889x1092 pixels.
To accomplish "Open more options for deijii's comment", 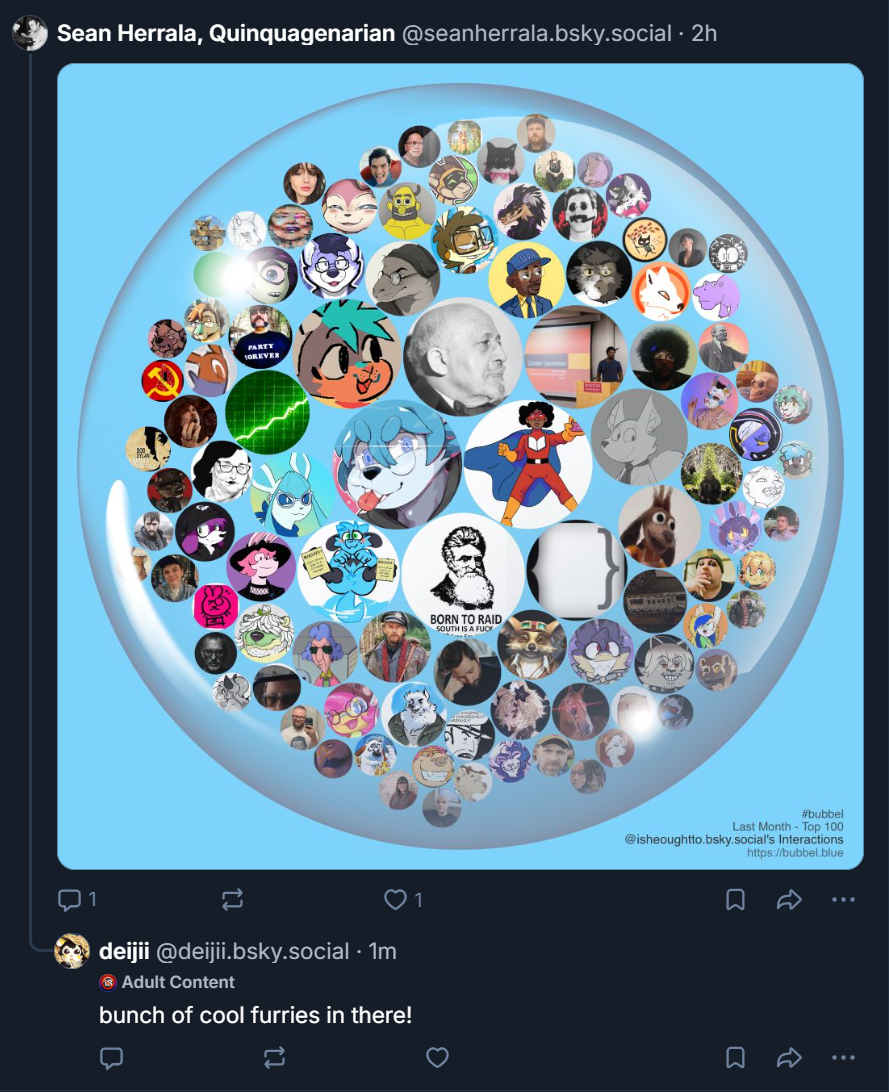I will click(843, 1058).
